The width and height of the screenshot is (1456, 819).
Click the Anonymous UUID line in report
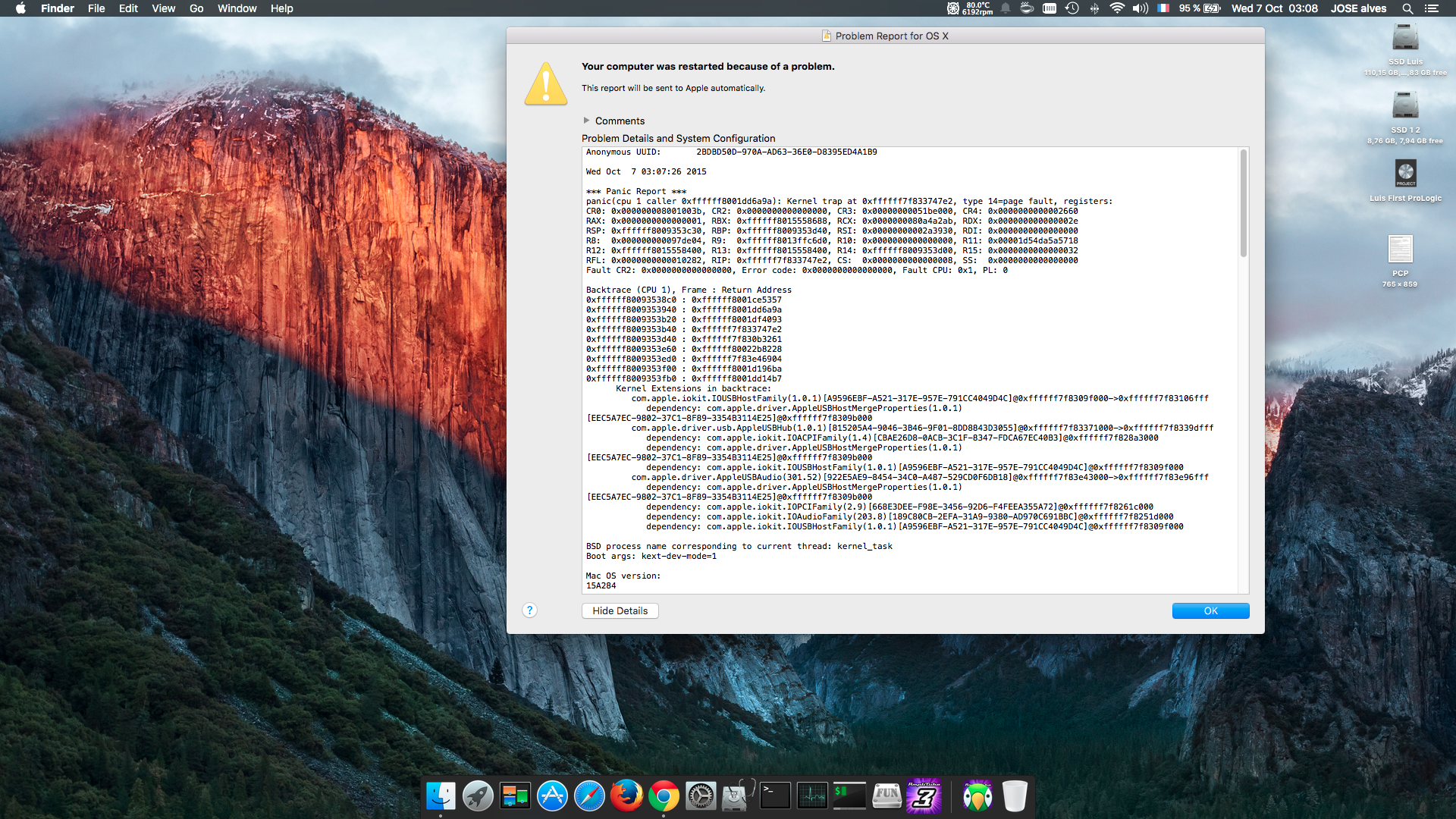(731, 152)
